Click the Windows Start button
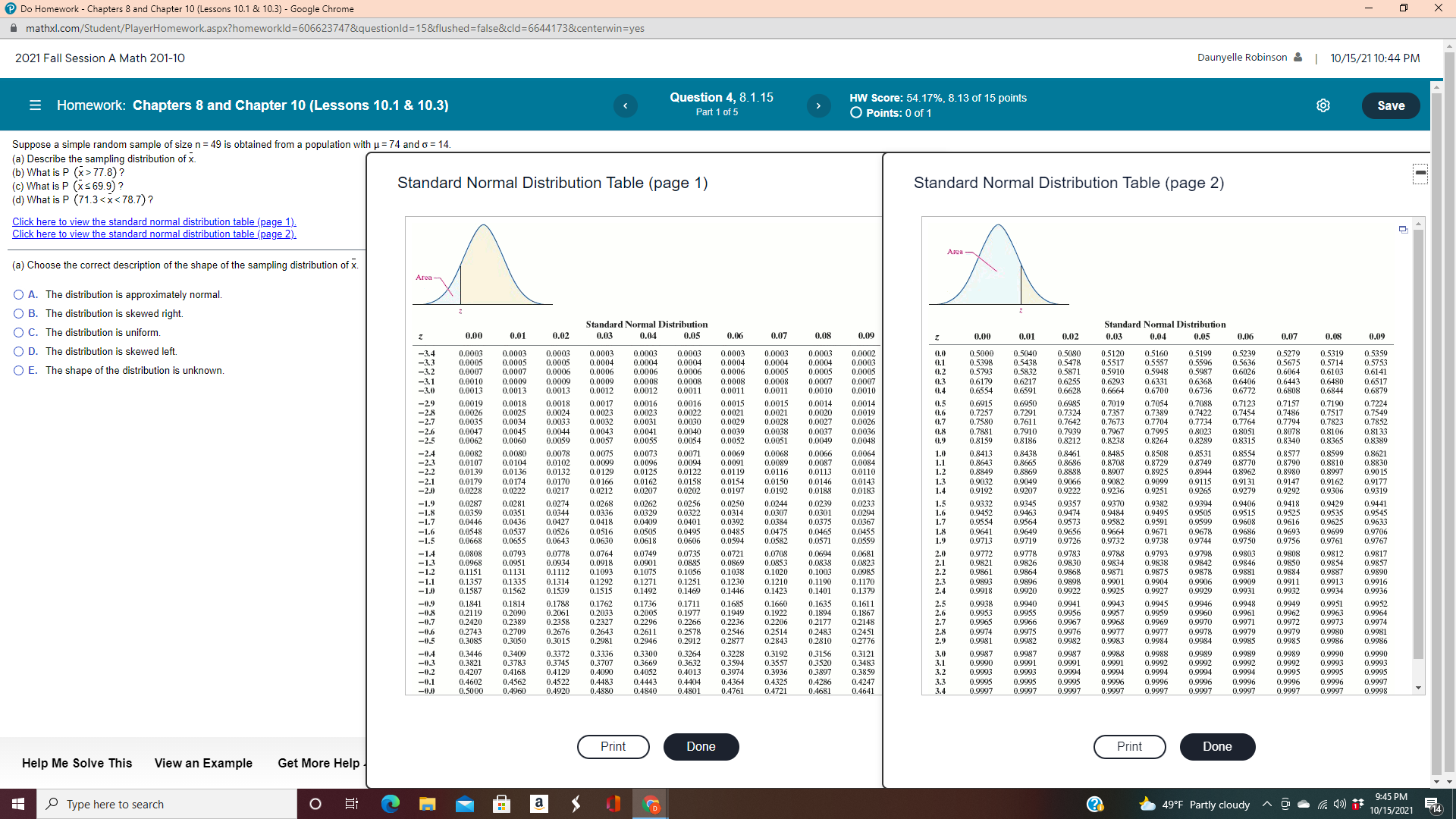The width and height of the screenshot is (1456, 819). pos(18,804)
